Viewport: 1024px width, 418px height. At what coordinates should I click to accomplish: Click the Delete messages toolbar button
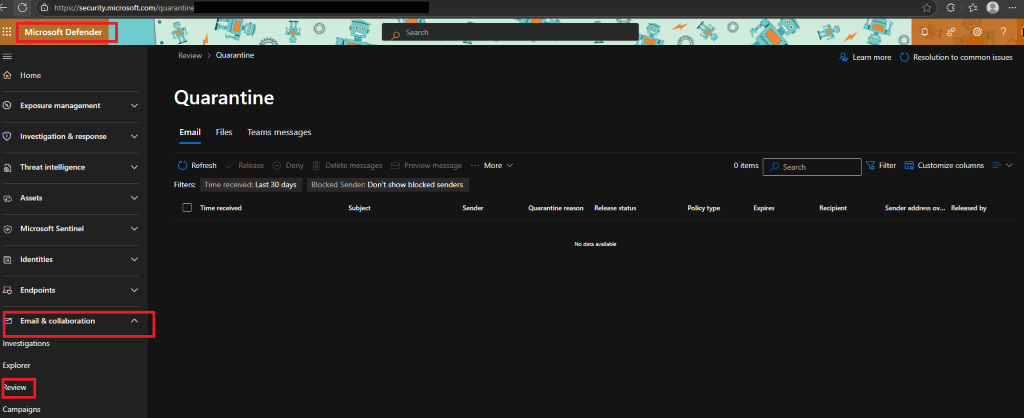pos(347,166)
